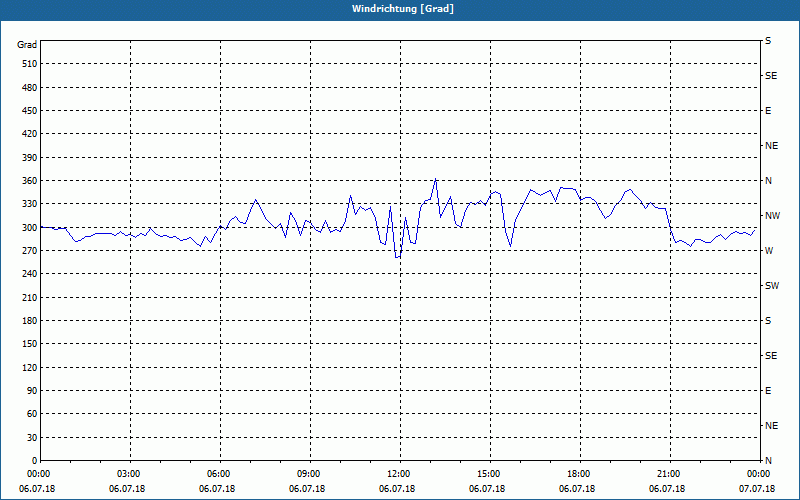Click the 06.07.18 date under 12:00
800x500 pixels.
point(397,489)
